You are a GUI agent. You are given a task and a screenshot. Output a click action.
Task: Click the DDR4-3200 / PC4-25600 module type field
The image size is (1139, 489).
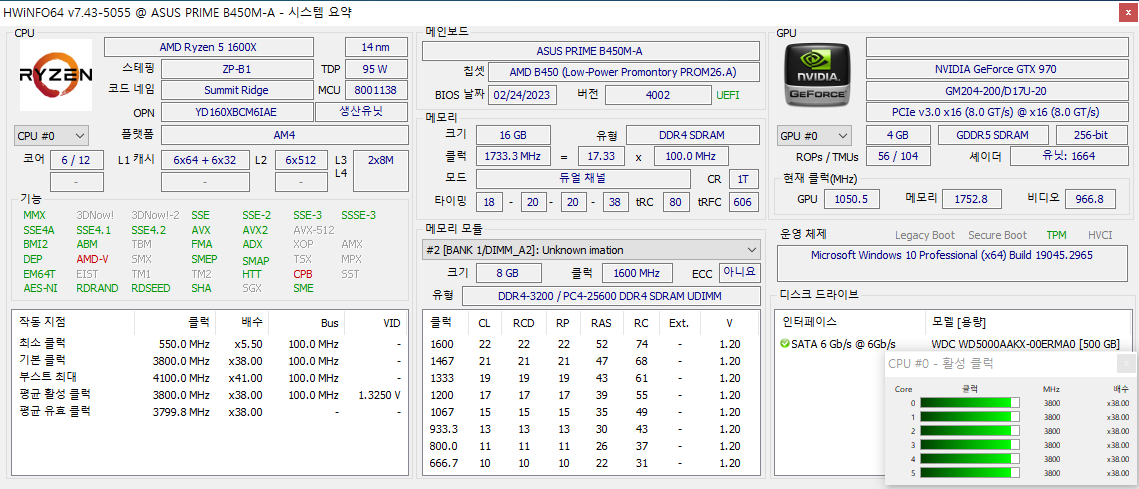pyautogui.click(x=611, y=296)
